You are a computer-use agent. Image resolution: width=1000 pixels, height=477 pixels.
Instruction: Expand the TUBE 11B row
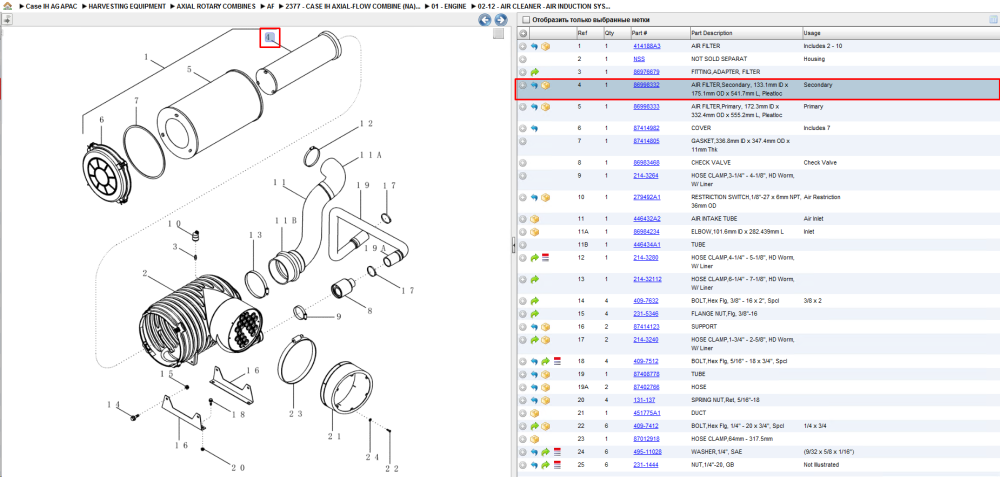(523, 245)
